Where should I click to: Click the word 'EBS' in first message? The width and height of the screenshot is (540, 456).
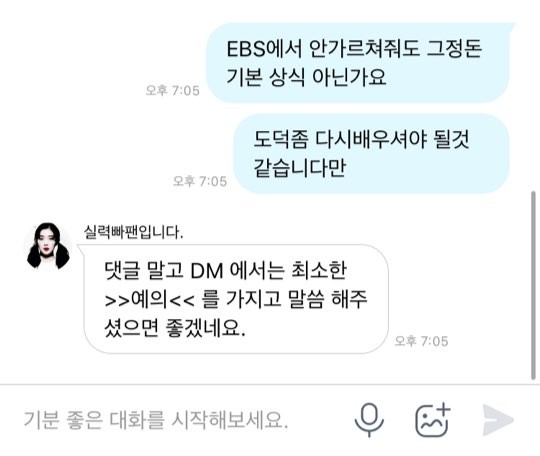pos(247,49)
